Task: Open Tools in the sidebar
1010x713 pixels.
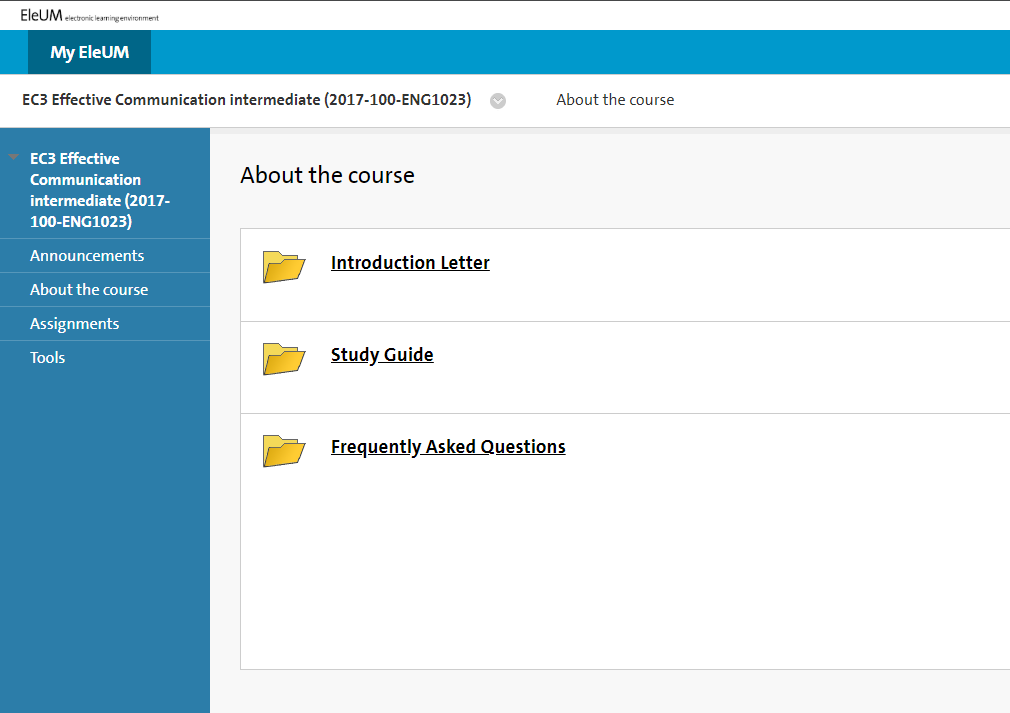Action: pos(47,357)
